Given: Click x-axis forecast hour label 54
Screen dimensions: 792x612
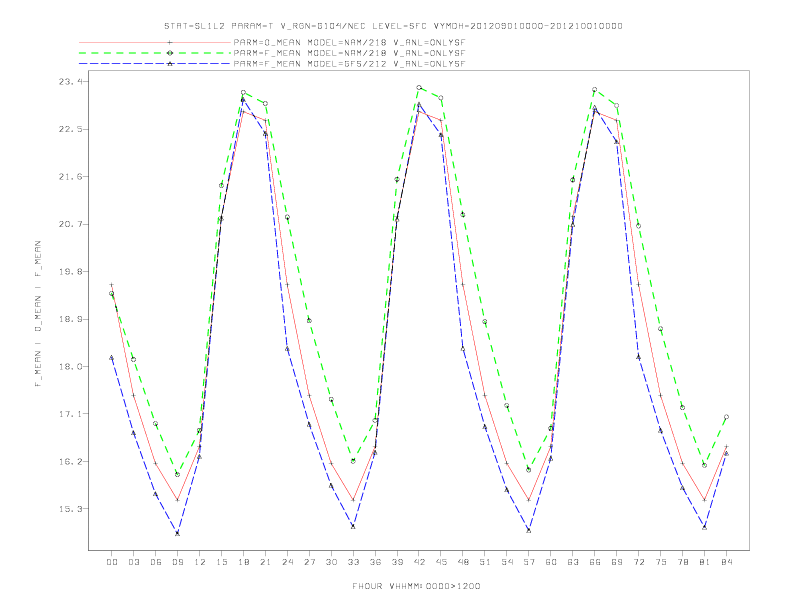Looking at the screenshot, I should click(507, 562).
